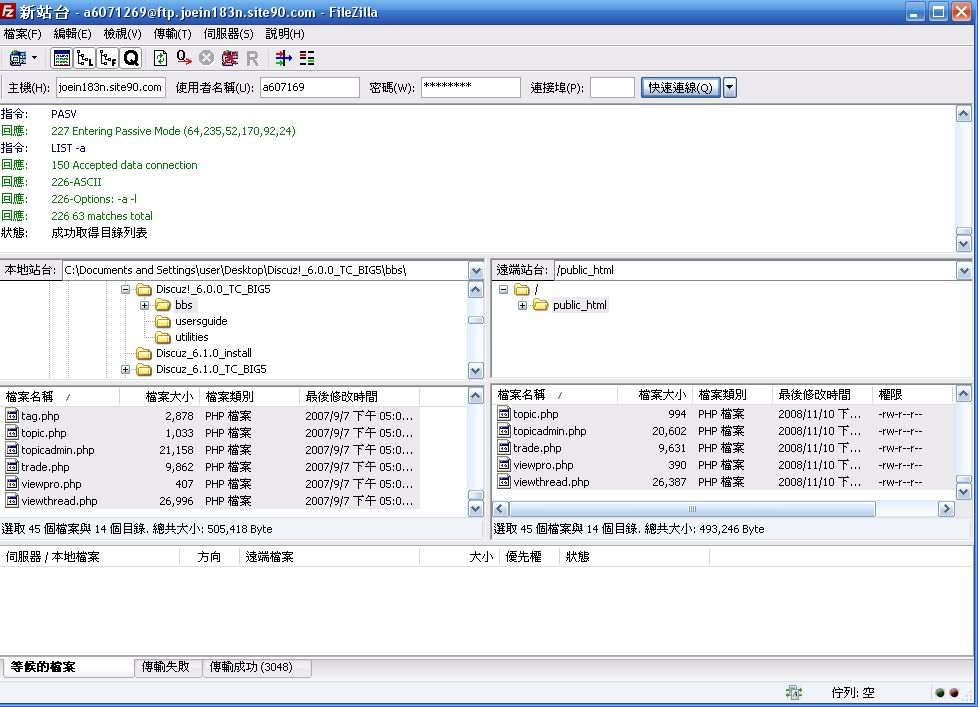Sort remote files by 權限 column
Screen dimensions: 978x707
[x=912, y=395]
